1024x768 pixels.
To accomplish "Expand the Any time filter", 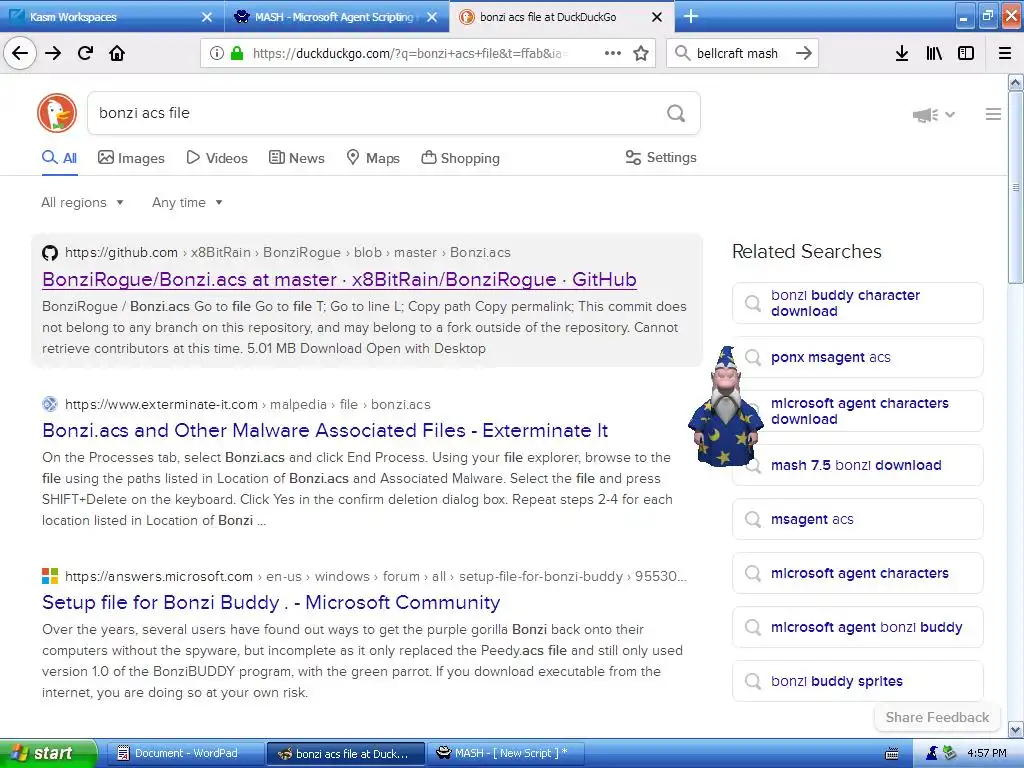I will pos(187,202).
